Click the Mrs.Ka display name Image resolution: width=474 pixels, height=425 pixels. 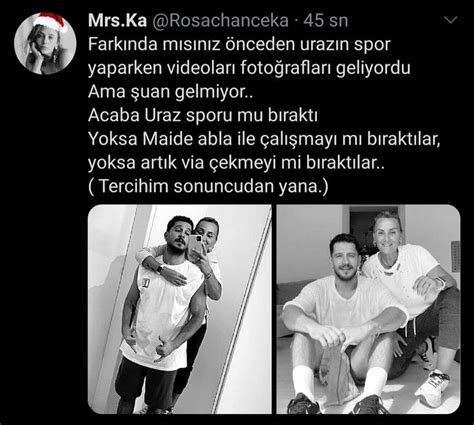tap(117, 21)
